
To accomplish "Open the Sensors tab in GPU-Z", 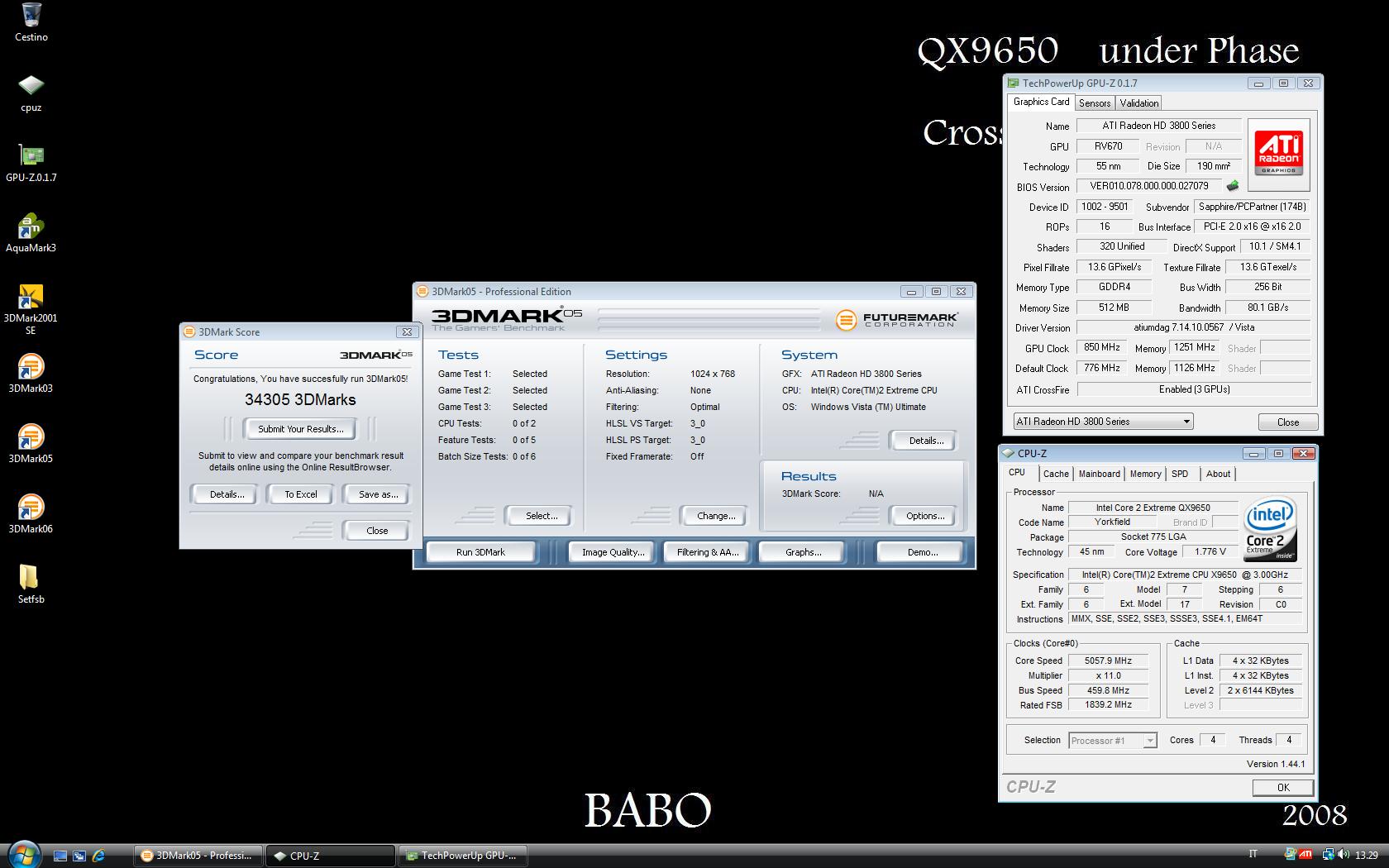I will click(1094, 103).
